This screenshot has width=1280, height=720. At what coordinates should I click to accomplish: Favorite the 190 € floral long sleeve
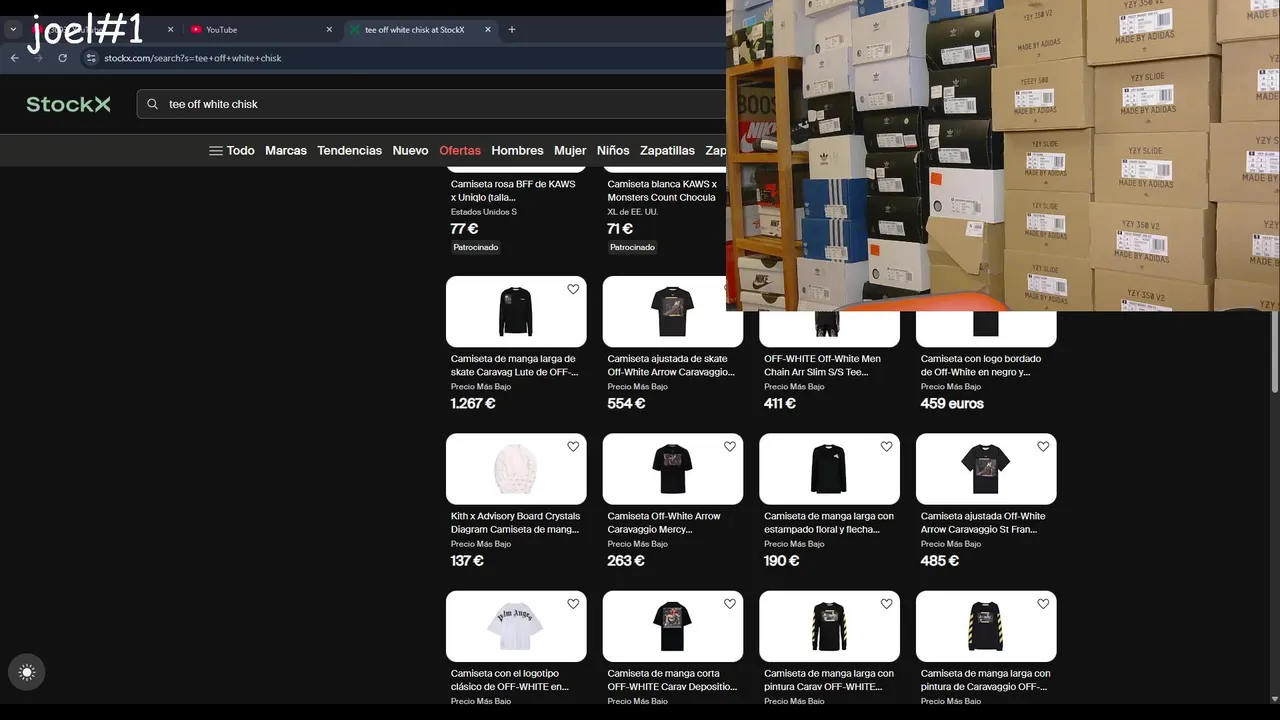(x=886, y=447)
